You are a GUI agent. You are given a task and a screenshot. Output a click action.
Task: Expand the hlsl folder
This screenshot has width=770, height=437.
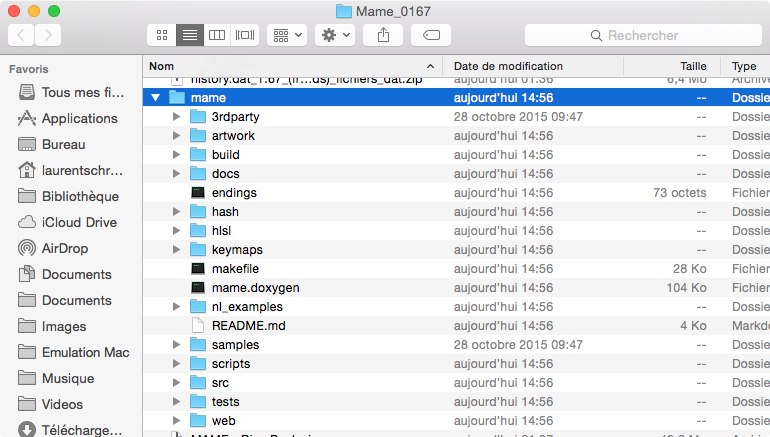[x=176, y=231]
